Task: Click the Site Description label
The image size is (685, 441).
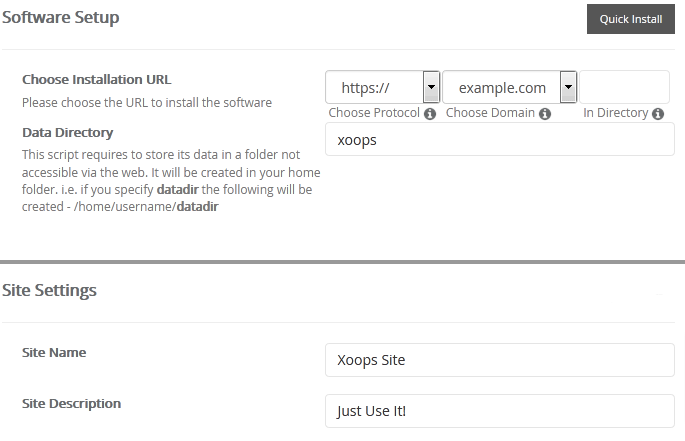Action: (x=71, y=404)
